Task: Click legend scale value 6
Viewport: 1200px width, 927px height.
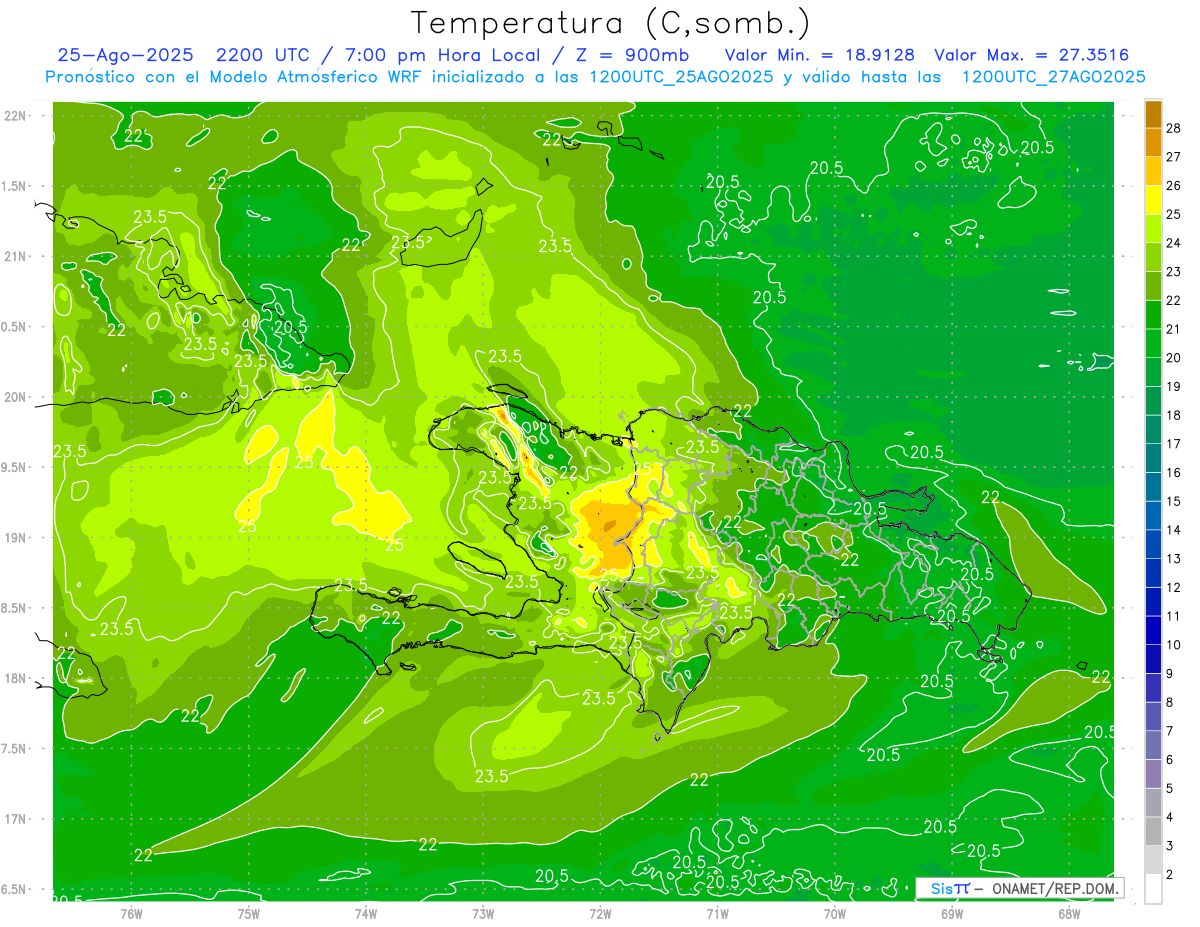Action: (1171, 760)
